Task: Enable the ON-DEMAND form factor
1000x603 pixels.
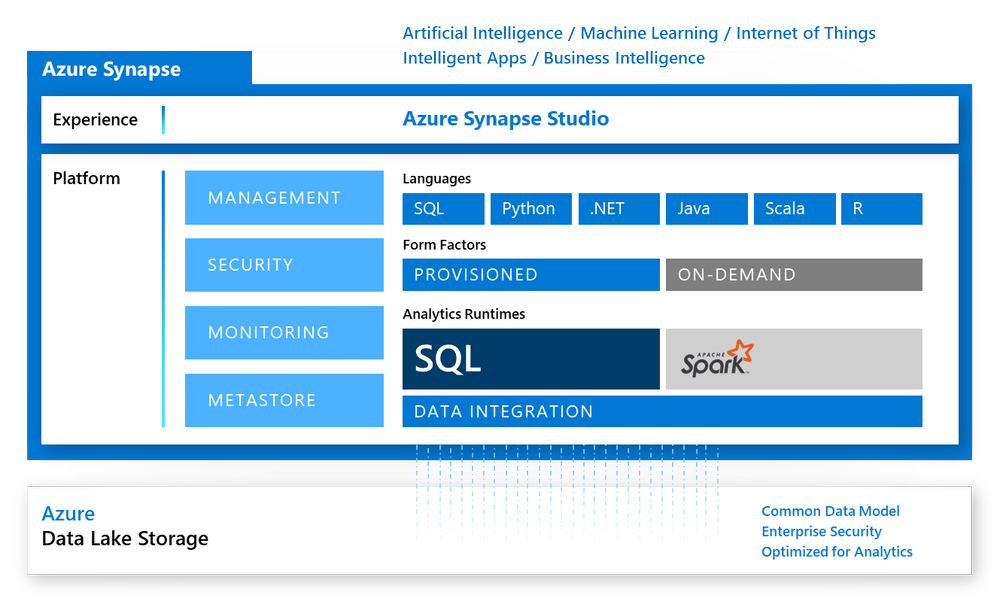Action: pos(793,274)
